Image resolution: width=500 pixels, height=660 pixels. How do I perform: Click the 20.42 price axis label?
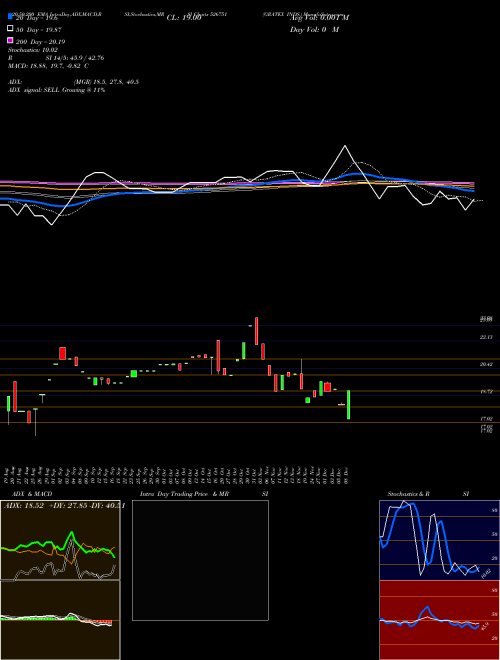486,365
